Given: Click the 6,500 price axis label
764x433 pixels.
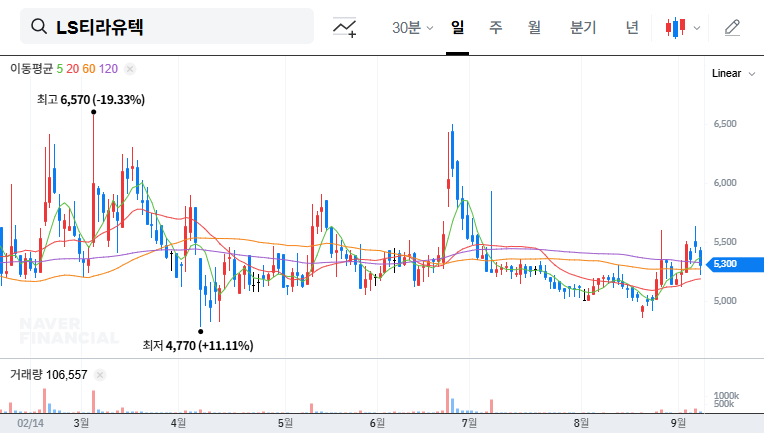Looking at the screenshot, I should tap(725, 124).
